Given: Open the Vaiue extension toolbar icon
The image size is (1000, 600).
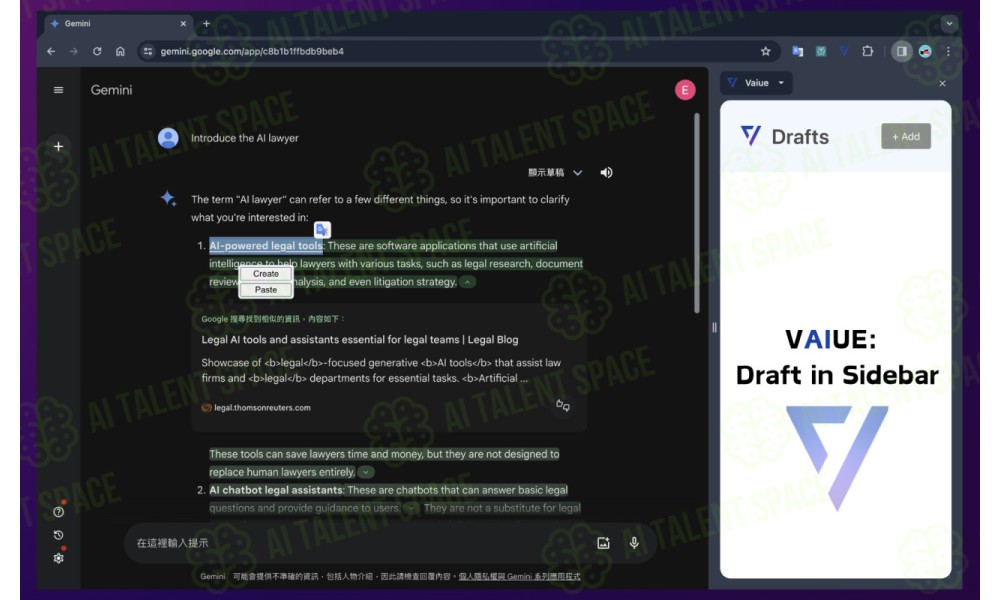Looking at the screenshot, I should (844, 51).
